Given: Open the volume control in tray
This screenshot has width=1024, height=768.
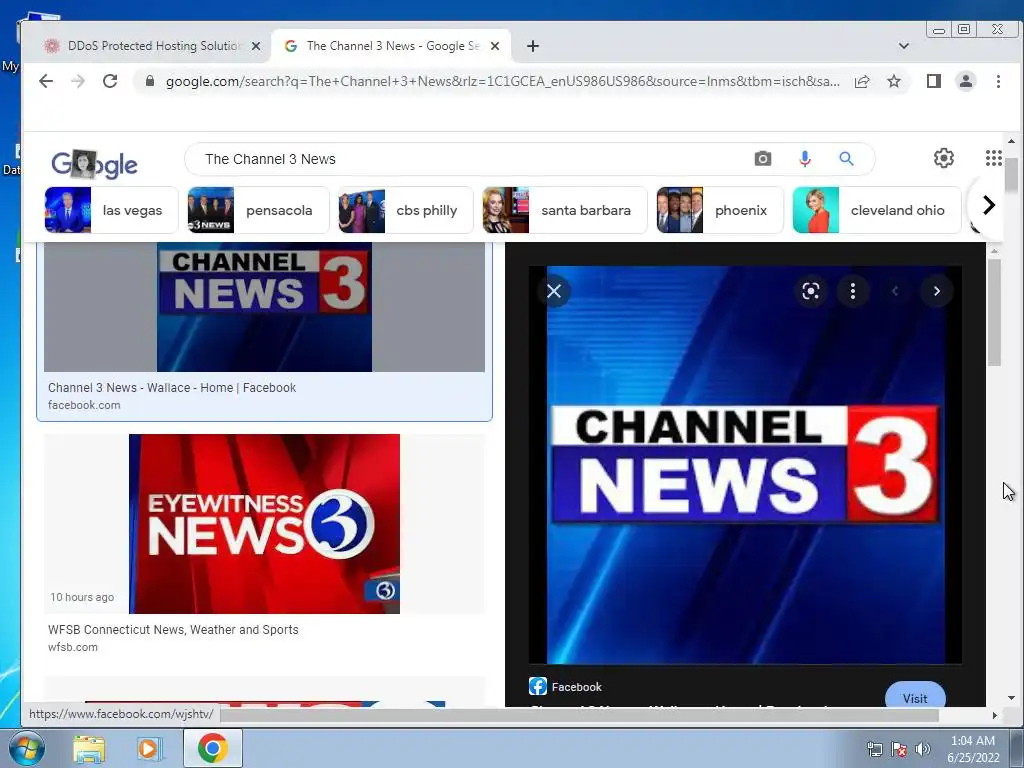Looking at the screenshot, I should 922,749.
